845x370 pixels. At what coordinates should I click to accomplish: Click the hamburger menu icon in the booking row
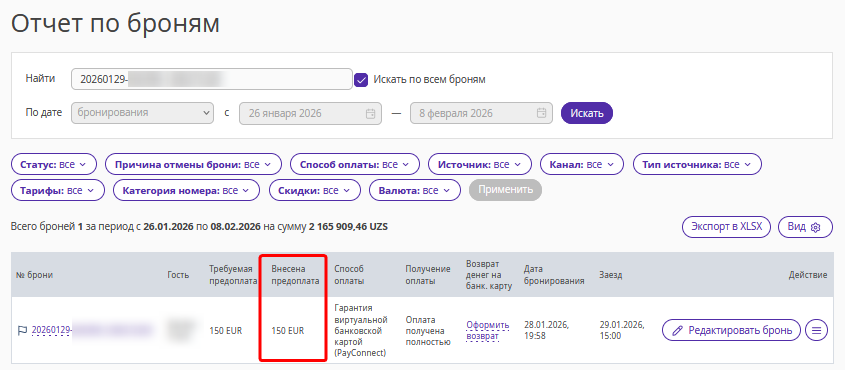816,330
